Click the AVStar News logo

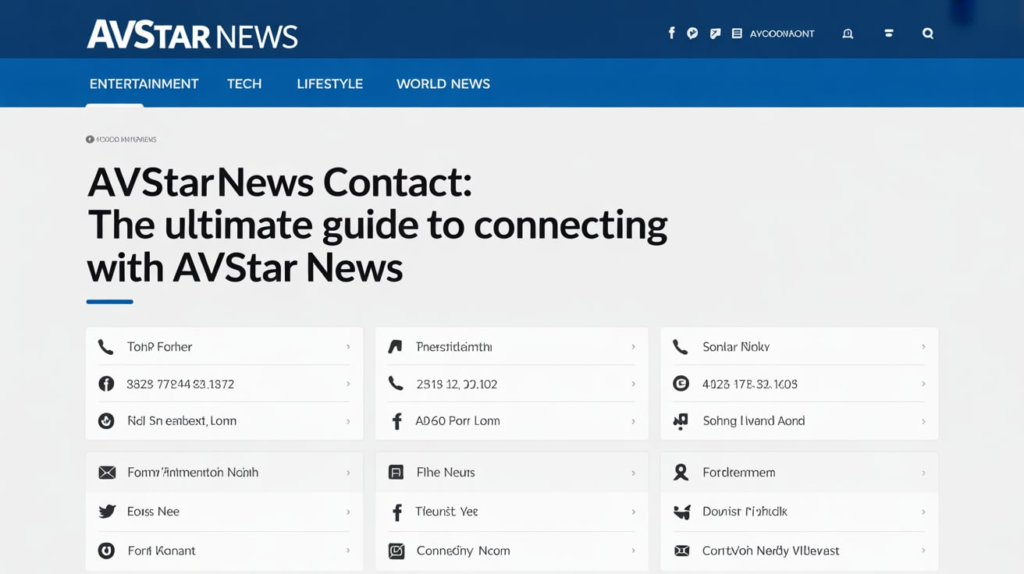[x=192, y=35]
